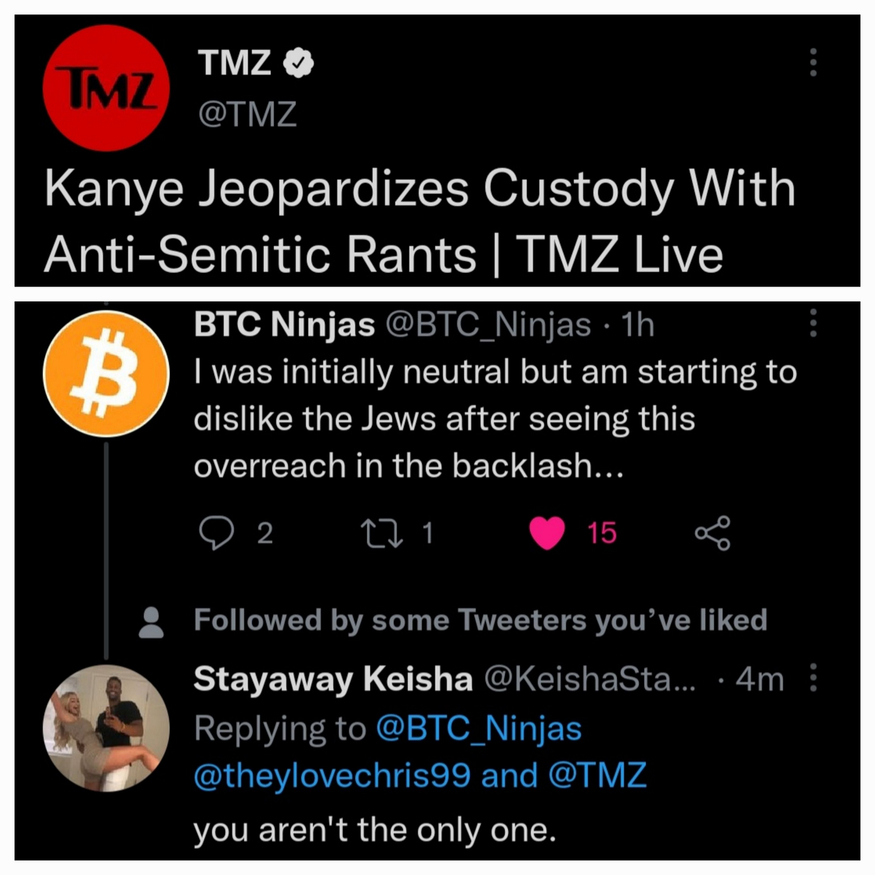Open the Stayaway Keisha display name
Screen dimensions: 875x875
tap(332, 680)
